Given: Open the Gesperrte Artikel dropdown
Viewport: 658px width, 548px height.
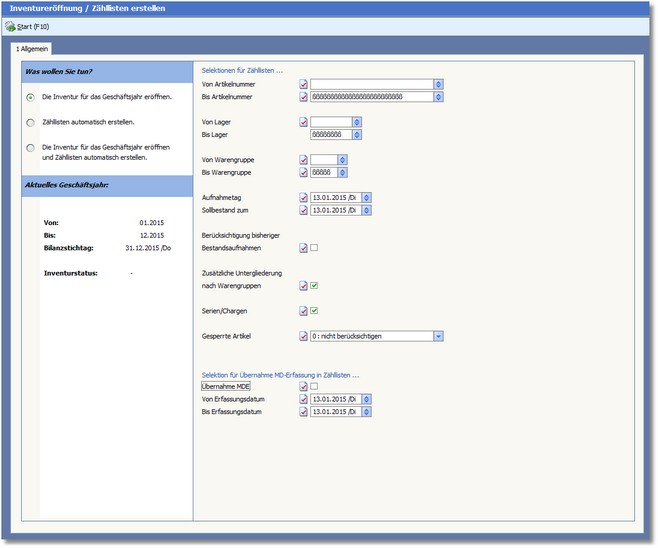Looking at the screenshot, I should point(438,336).
